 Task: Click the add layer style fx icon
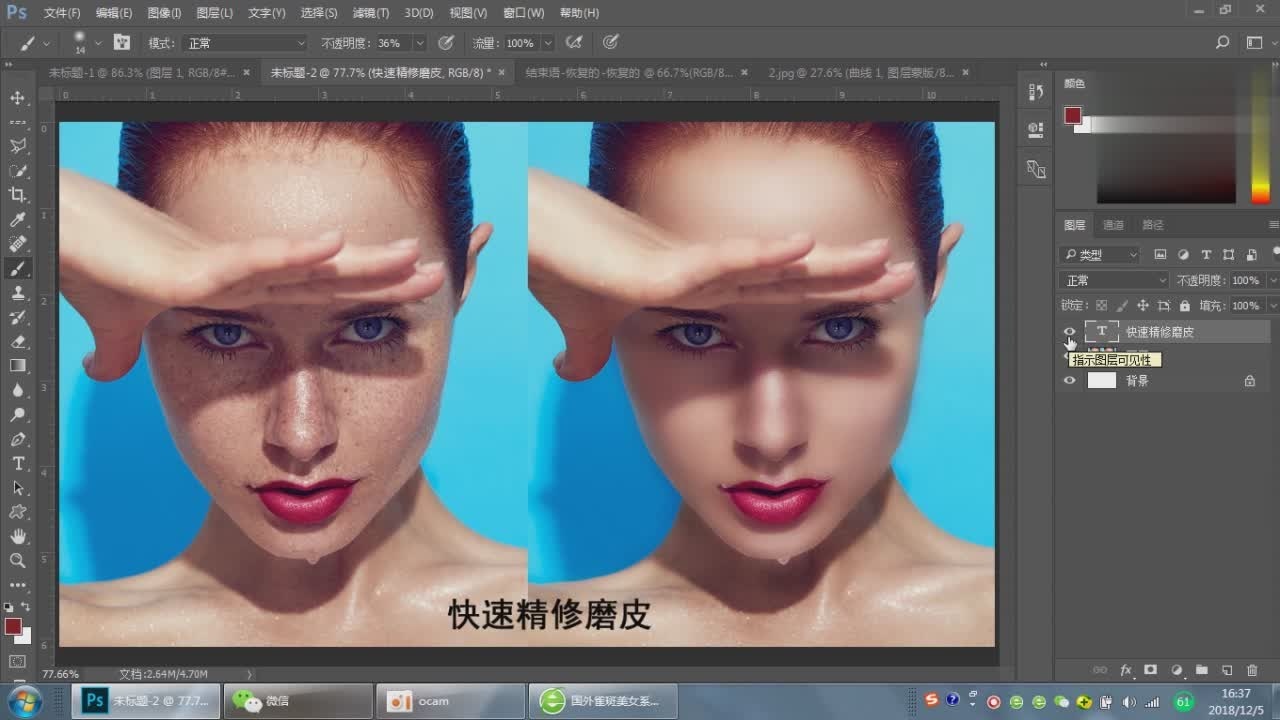tap(1126, 670)
